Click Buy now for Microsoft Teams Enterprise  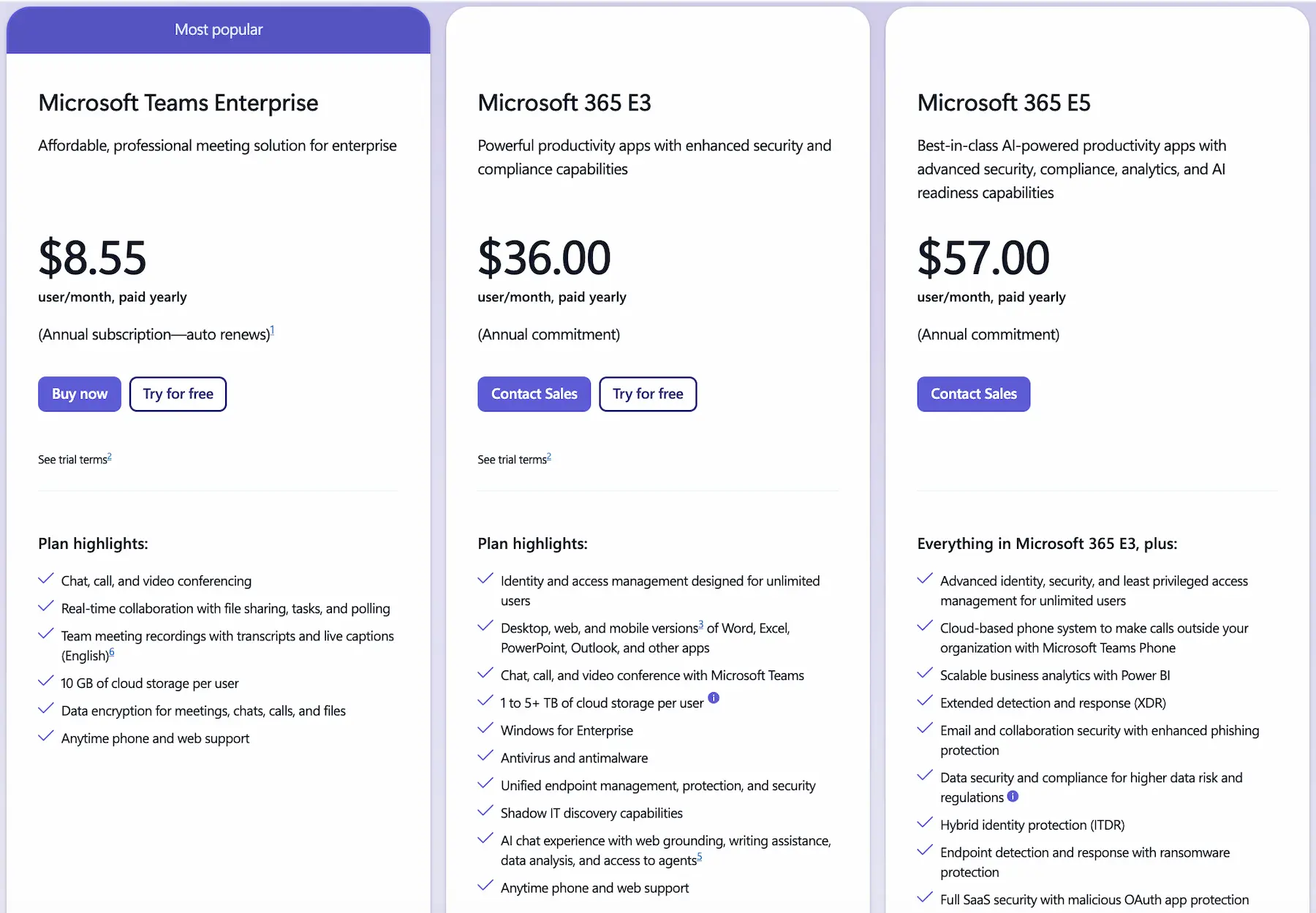coord(79,394)
